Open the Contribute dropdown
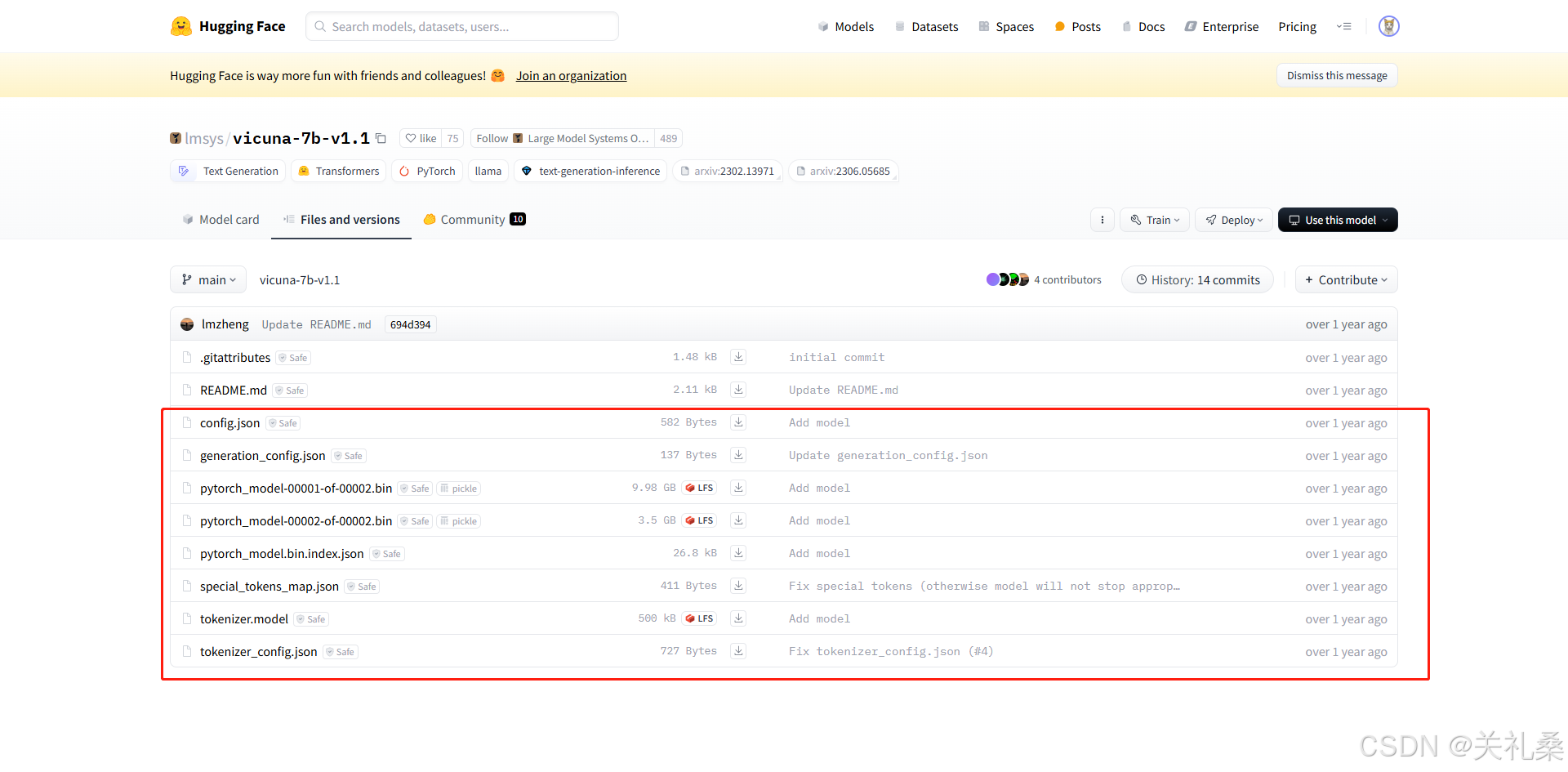1568x772 pixels. [1346, 279]
